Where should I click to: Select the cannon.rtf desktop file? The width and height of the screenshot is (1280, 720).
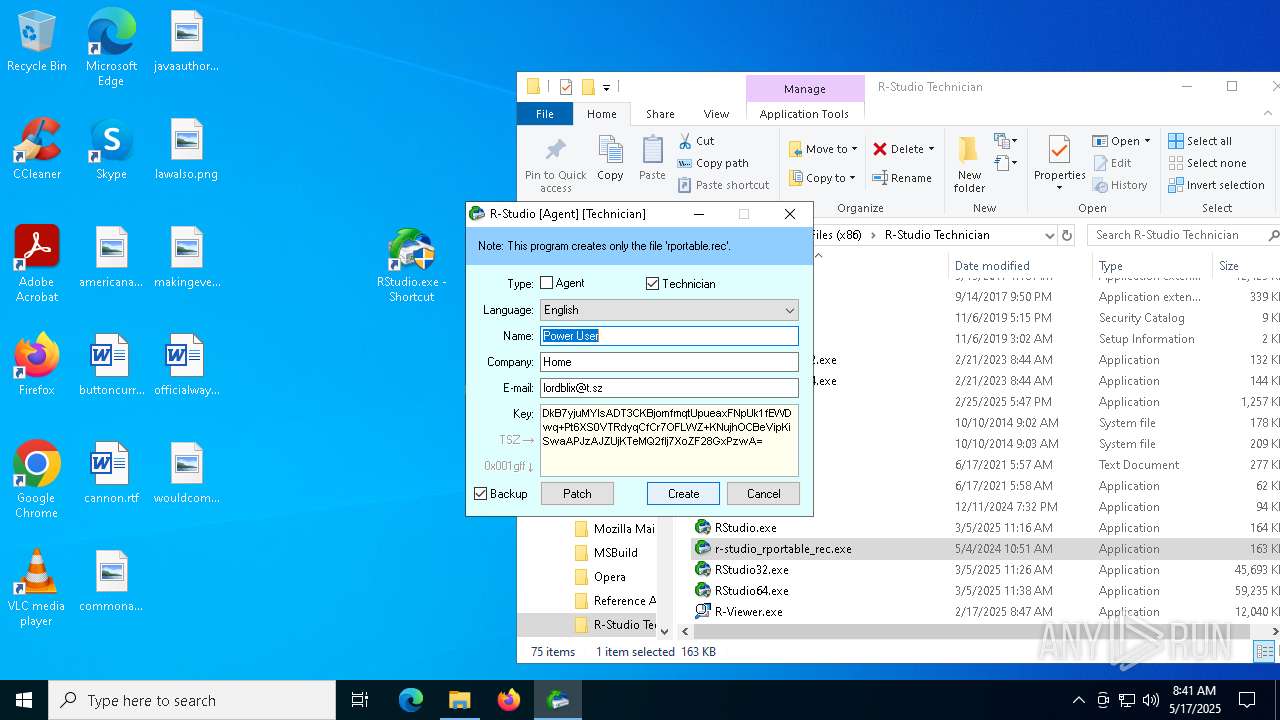(111, 473)
